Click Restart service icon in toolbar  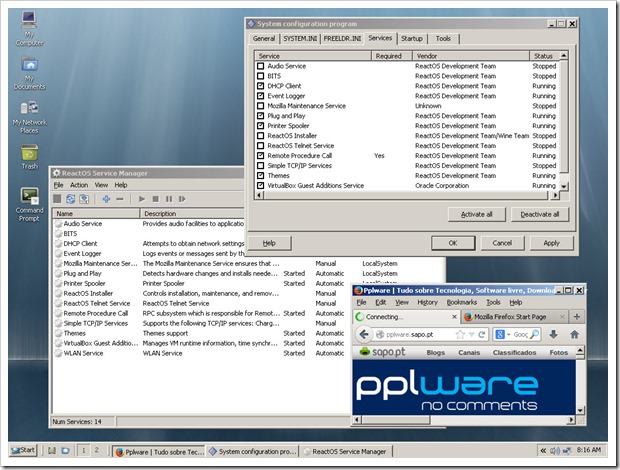coord(182,199)
